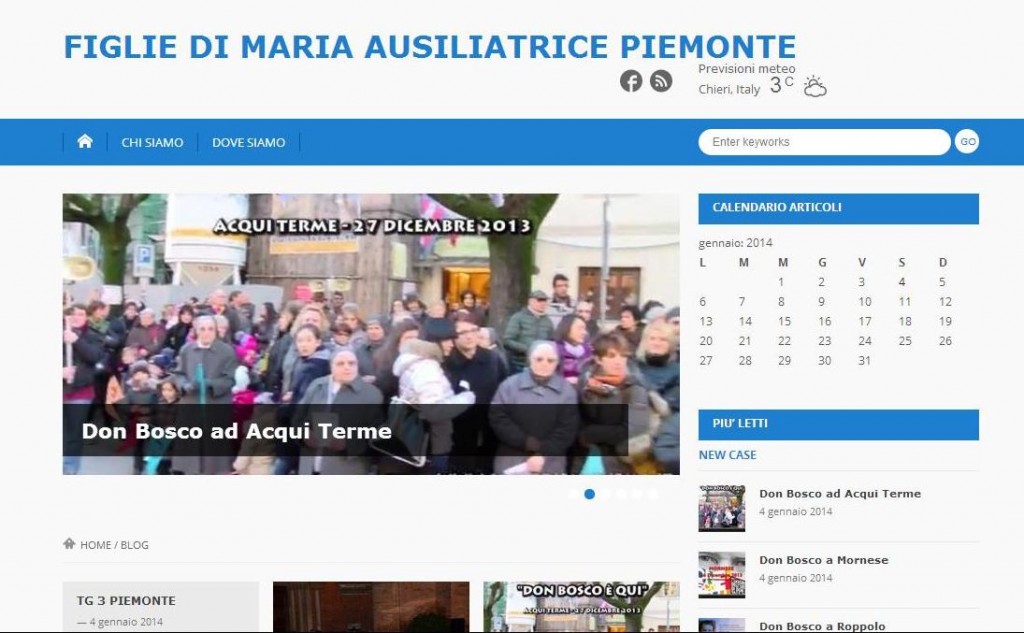Open the DOVE SIAMO menu item

click(249, 142)
